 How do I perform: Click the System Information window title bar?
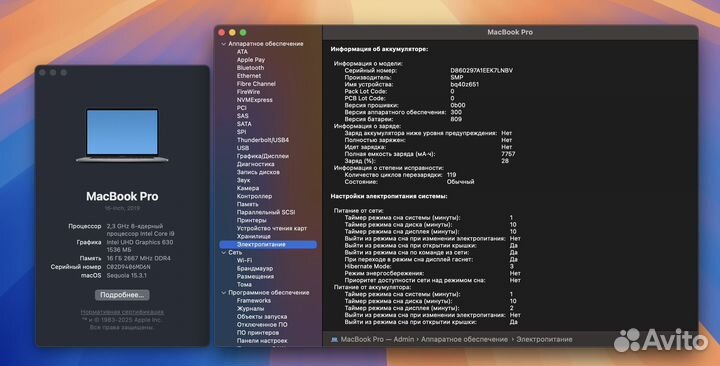click(x=510, y=32)
